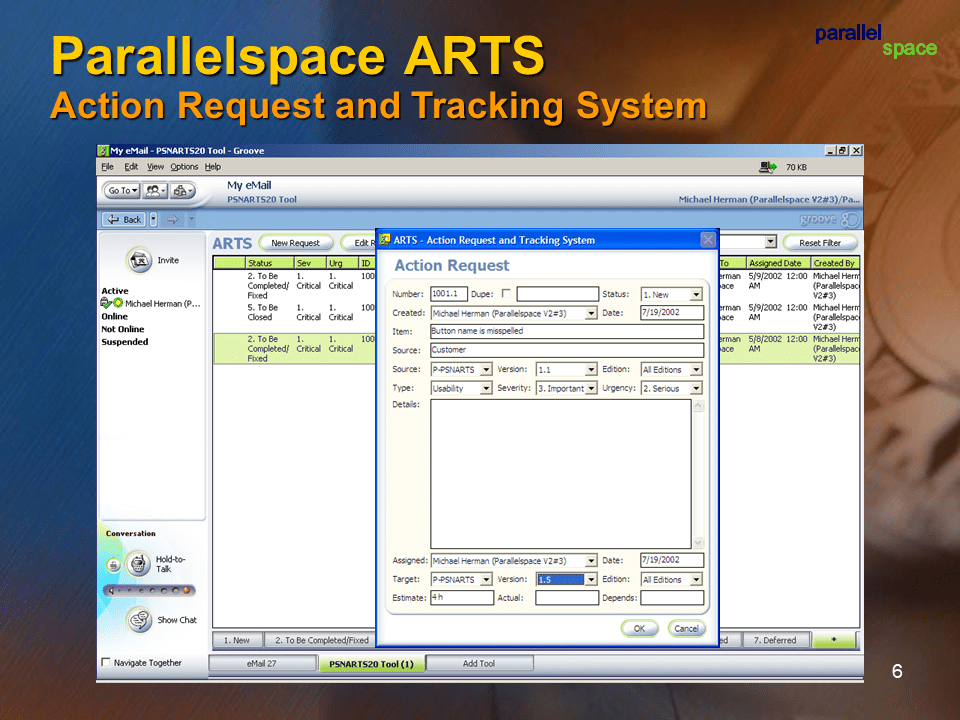This screenshot has width=960, height=720.
Task: Open chat with Show Chat icon
Action: [139, 620]
